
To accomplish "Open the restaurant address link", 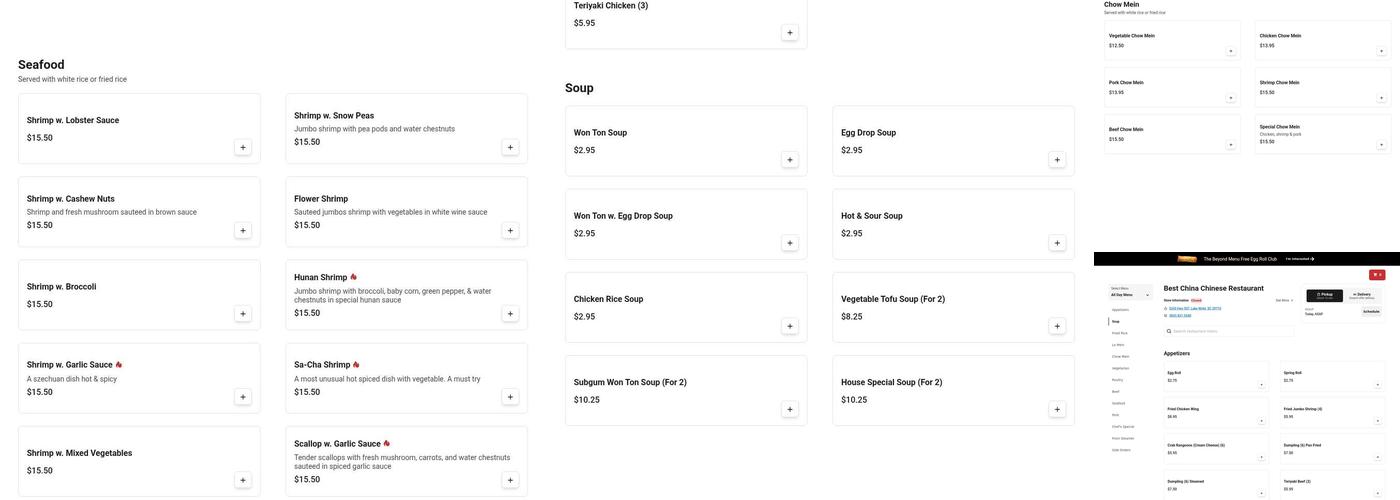I will (x=1195, y=308).
